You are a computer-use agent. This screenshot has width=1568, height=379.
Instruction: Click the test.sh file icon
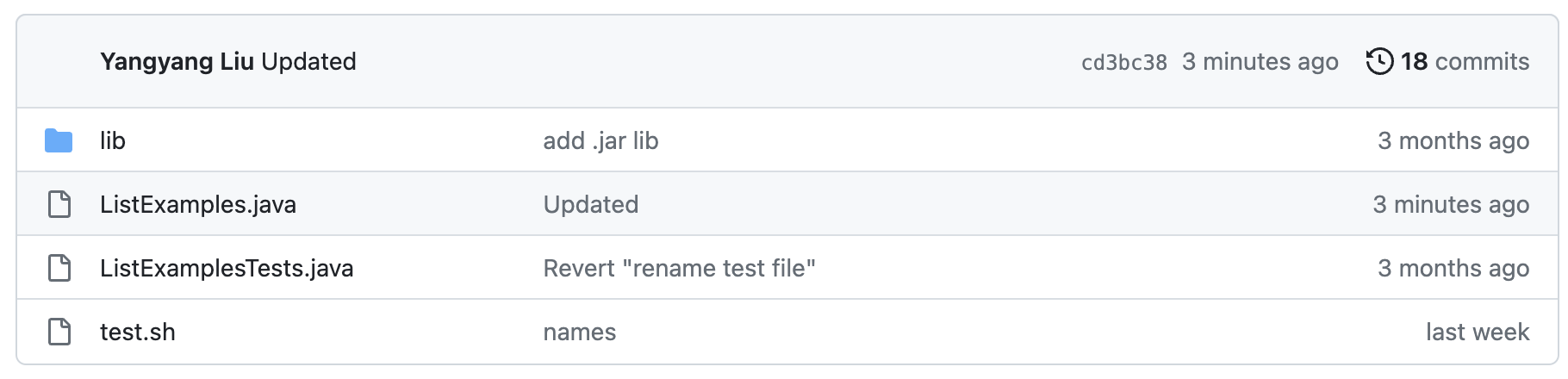pyautogui.click(x=59, y=332)
